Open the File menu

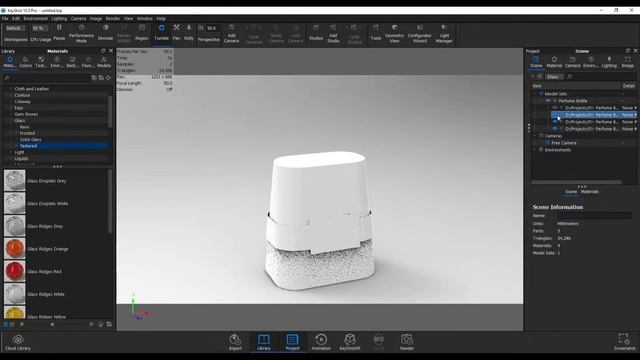click(5, 18)
